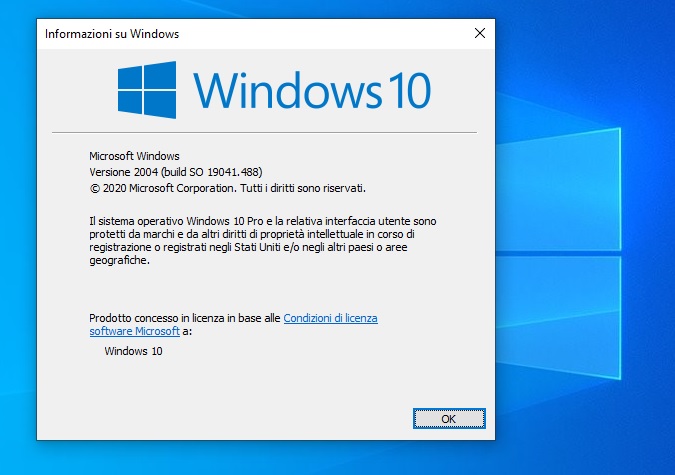Click 'Versione 2004 (build SO 19041.488)' text
675x475 pixels.
click(x=176, y=172)
